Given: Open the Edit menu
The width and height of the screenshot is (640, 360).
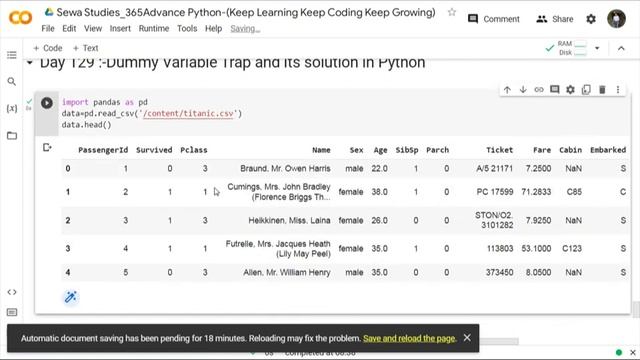Looking at the screenshot, I should coord(69,29).
